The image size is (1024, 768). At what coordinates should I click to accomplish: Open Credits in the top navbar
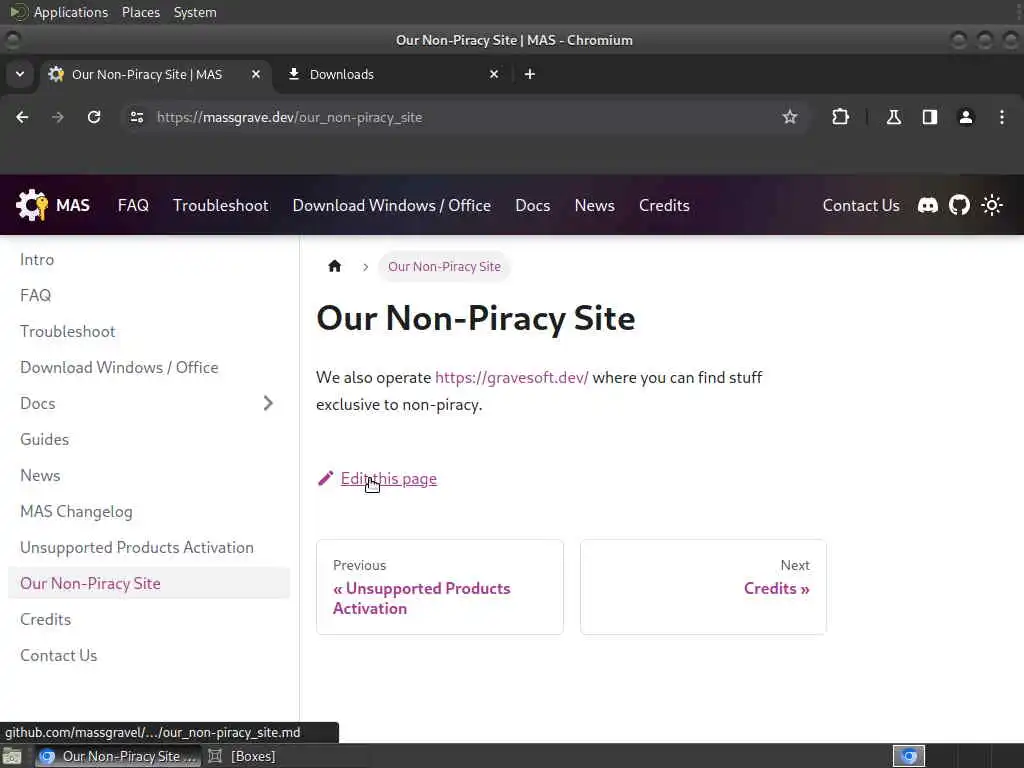point(664,206)
